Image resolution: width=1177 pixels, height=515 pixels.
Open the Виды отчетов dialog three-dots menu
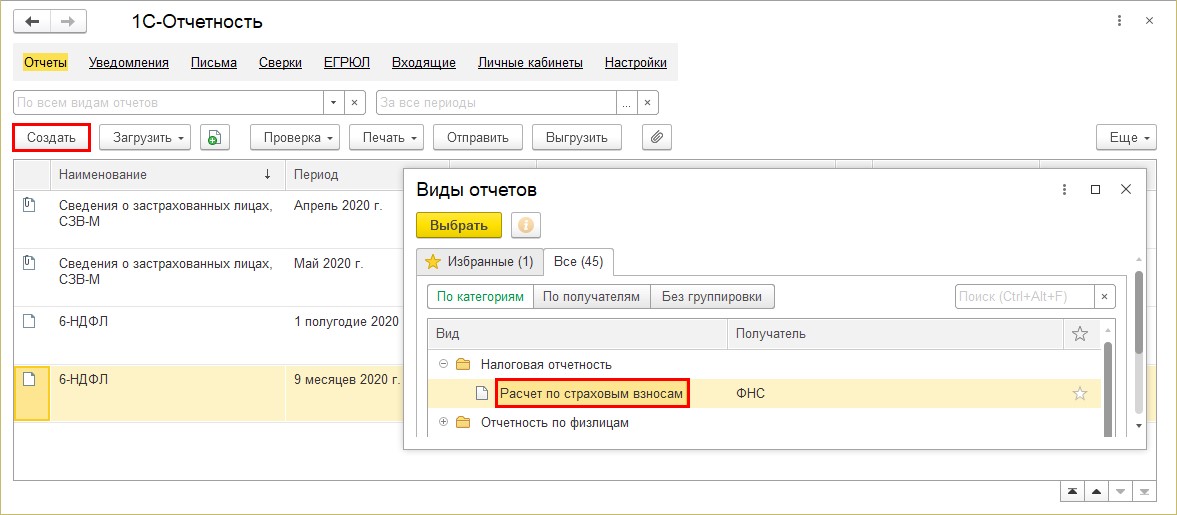point(1064,190)
